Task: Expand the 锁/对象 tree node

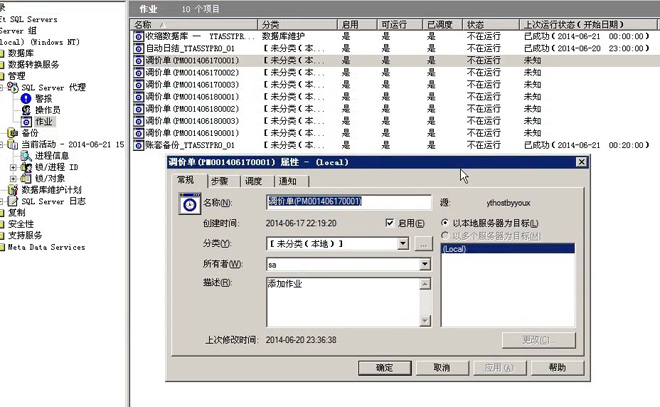Action: click(13, 178)
